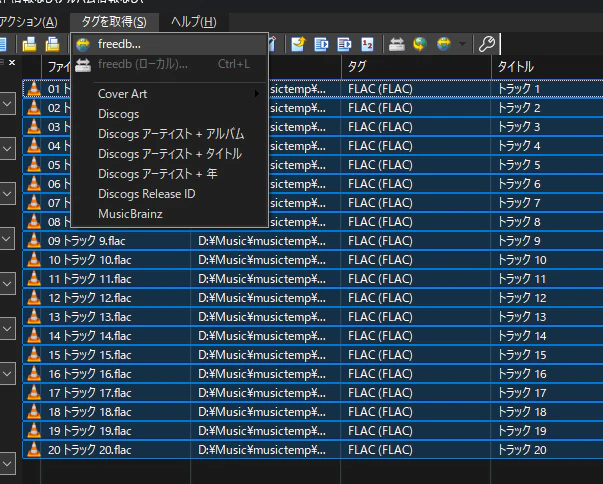Select Discogs アーティスト + タイトル

coord(170,154)
